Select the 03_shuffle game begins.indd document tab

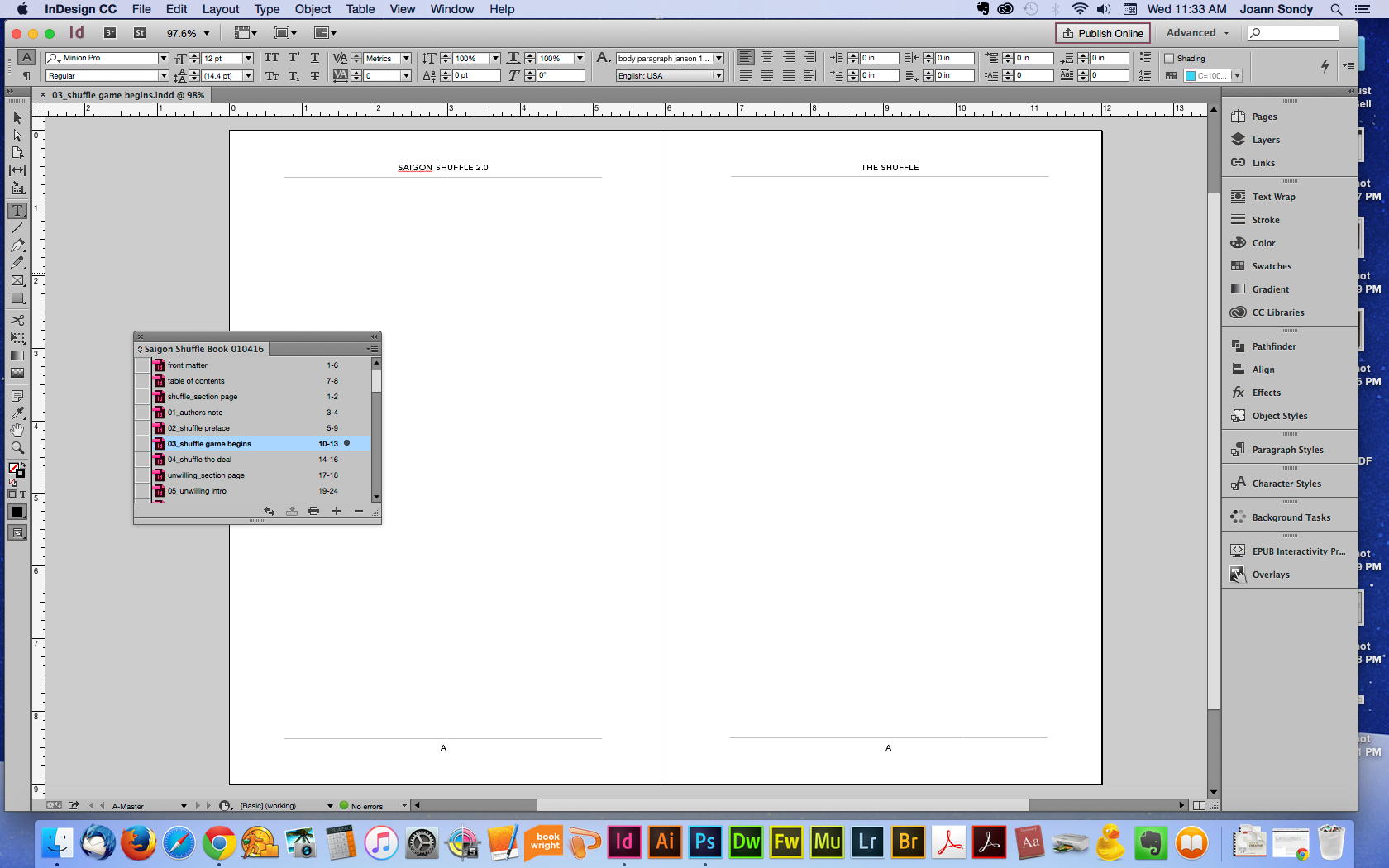tap(128, 95)
